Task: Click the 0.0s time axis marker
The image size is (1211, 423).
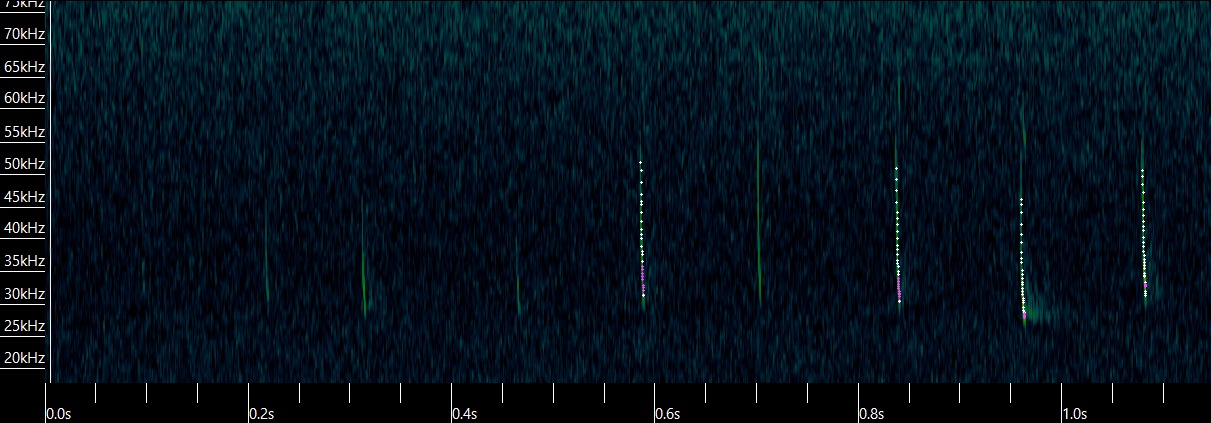Action: (59, 413)
